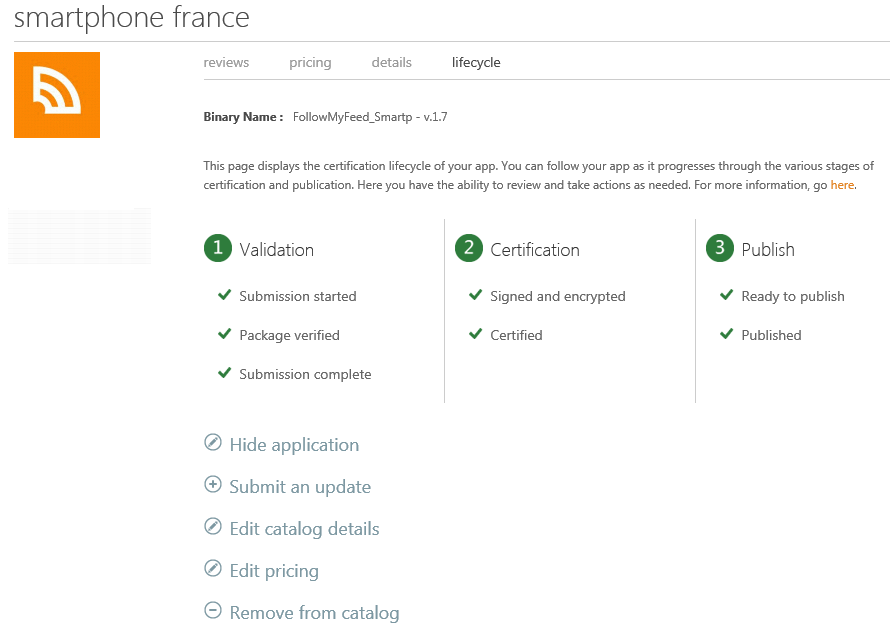Viewport: 890px width, 629px height.
Task: Click Submit an update link
Action: coord(300,487)
